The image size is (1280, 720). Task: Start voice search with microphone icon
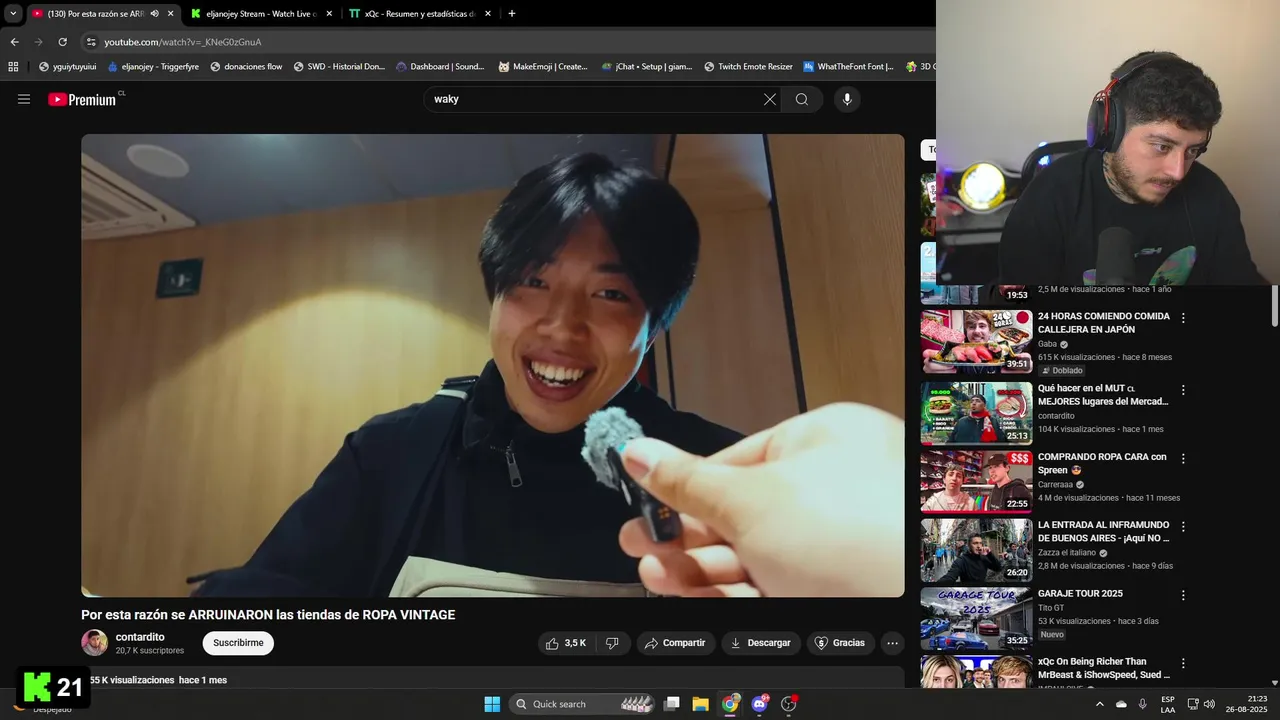click(x=847, y=99)
